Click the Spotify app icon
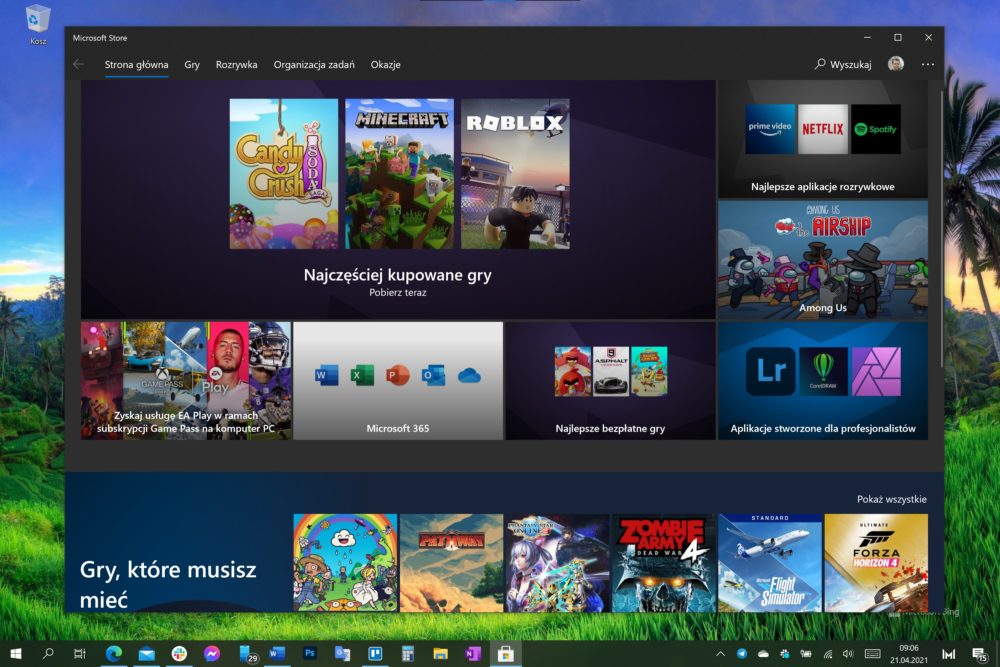Screen dimensions: 1000x667 876,129
